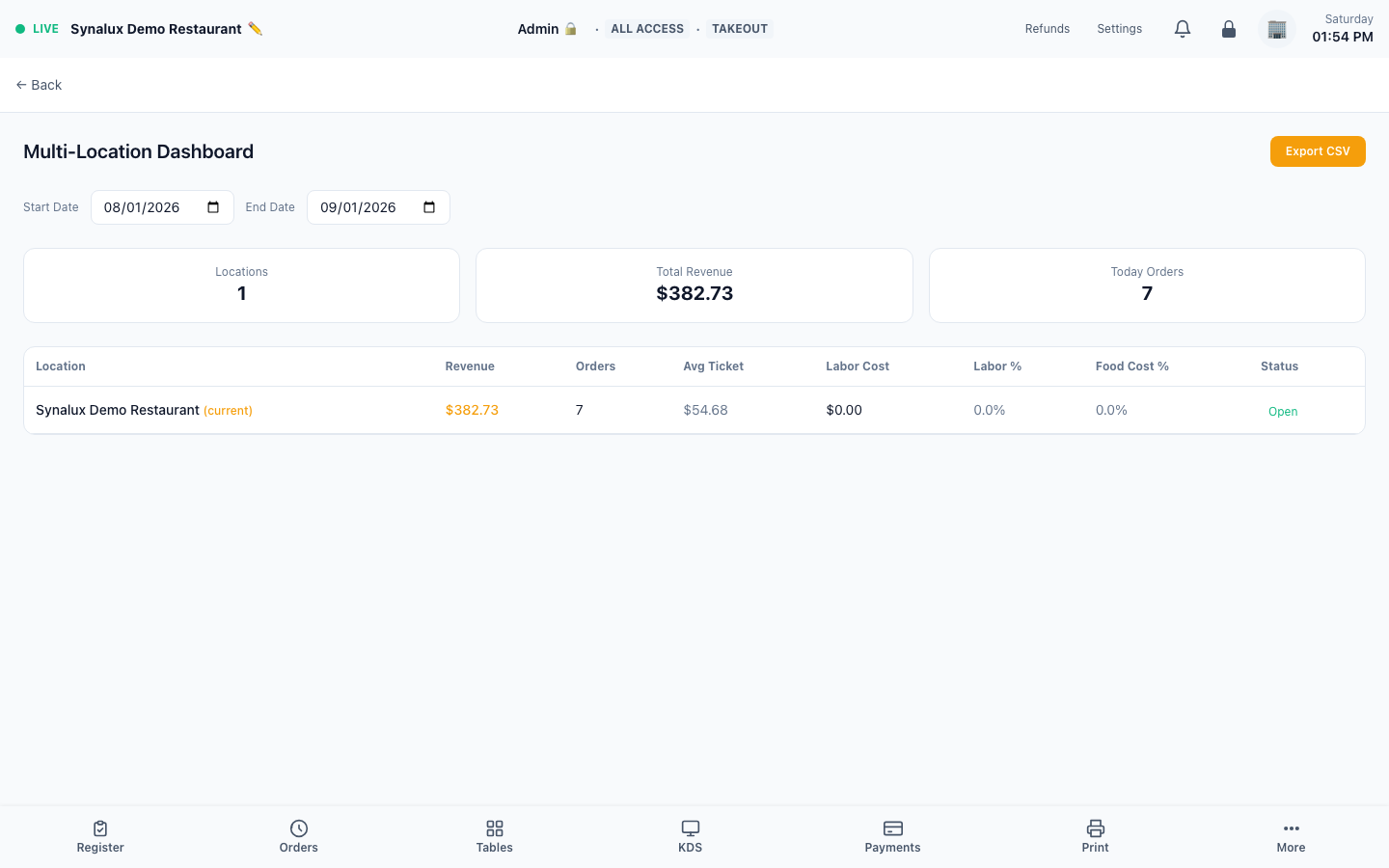Open Refunds in the top bar
The width and height of the screenshot is (1389, 868).
coord(1048,29)
